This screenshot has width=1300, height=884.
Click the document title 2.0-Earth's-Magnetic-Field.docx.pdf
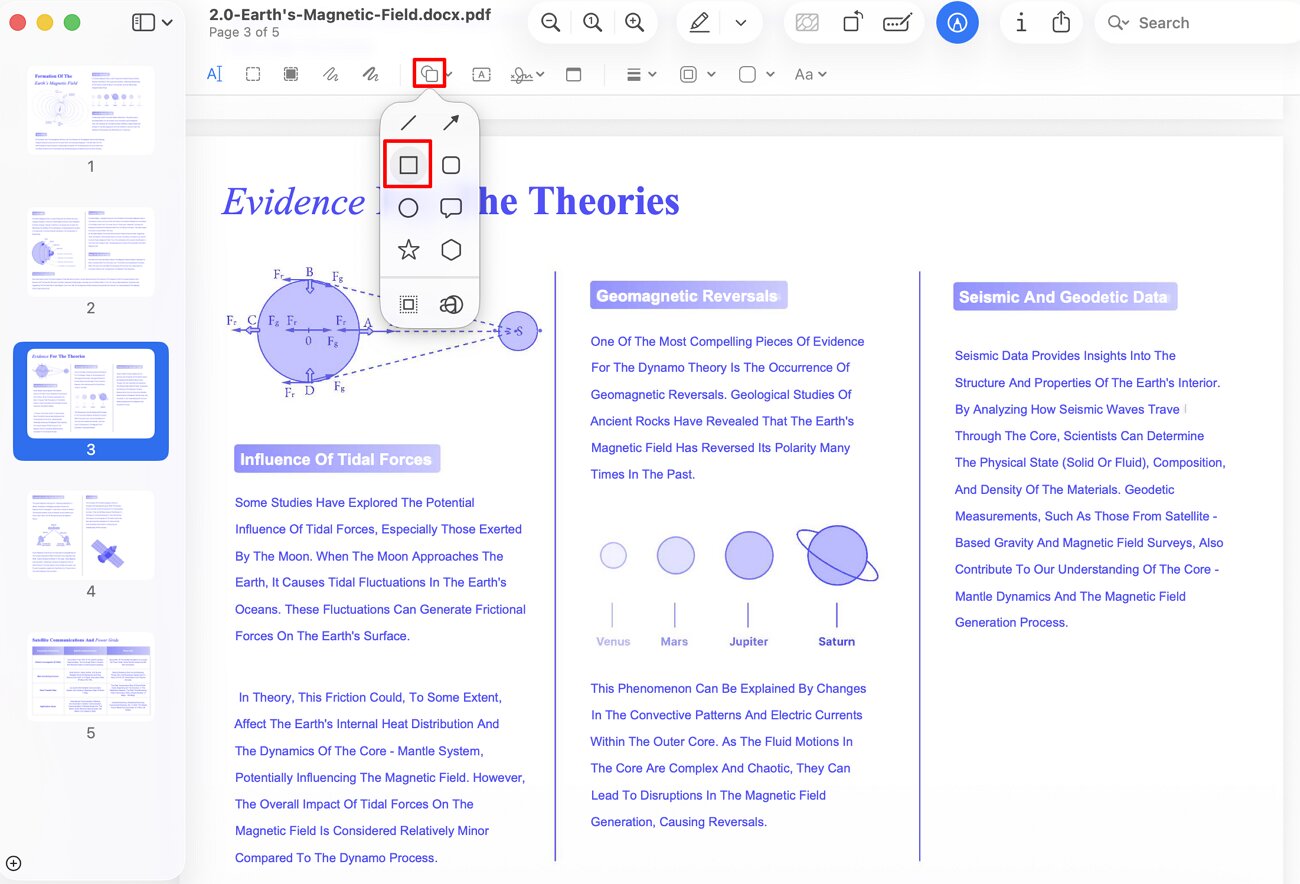pos(350,14)
